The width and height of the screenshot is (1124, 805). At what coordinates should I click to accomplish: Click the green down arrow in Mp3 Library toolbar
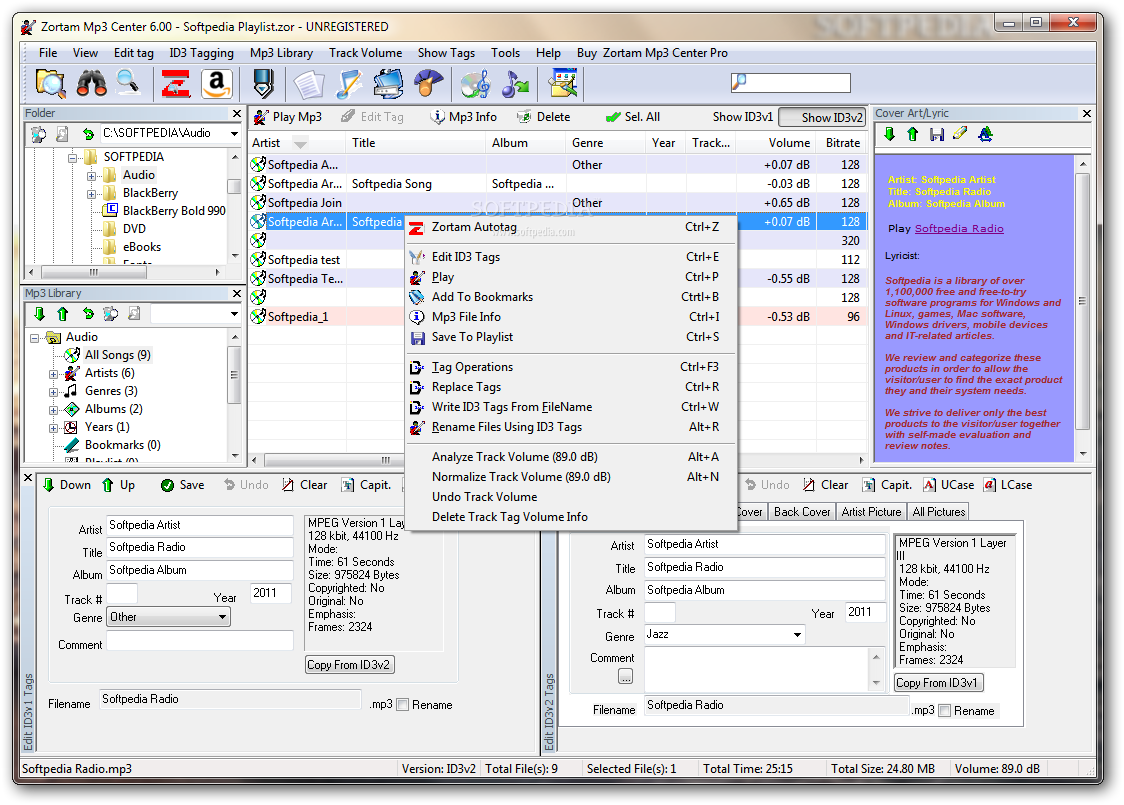39,314
